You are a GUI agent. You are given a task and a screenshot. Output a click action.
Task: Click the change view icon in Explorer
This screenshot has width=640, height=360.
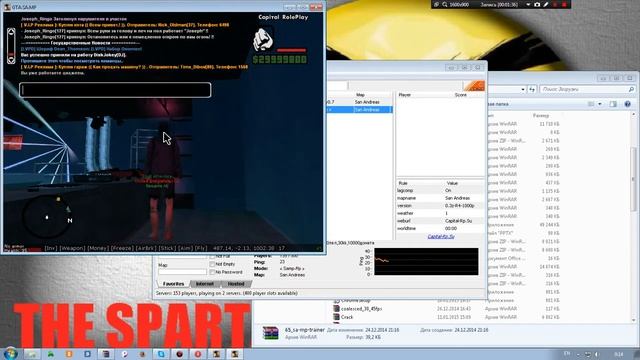click(591, 104)
